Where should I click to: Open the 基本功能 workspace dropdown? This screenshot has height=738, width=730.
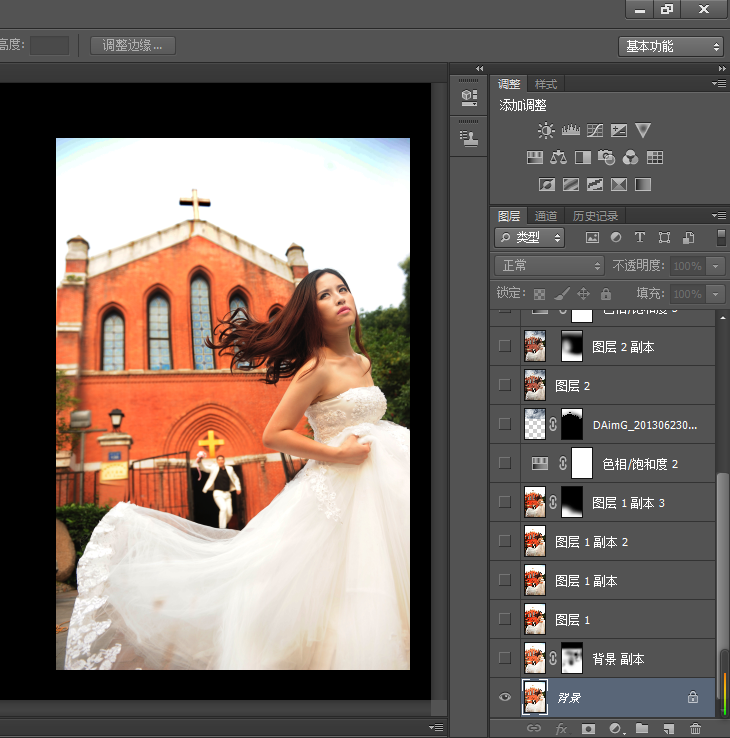coord(670,47)
